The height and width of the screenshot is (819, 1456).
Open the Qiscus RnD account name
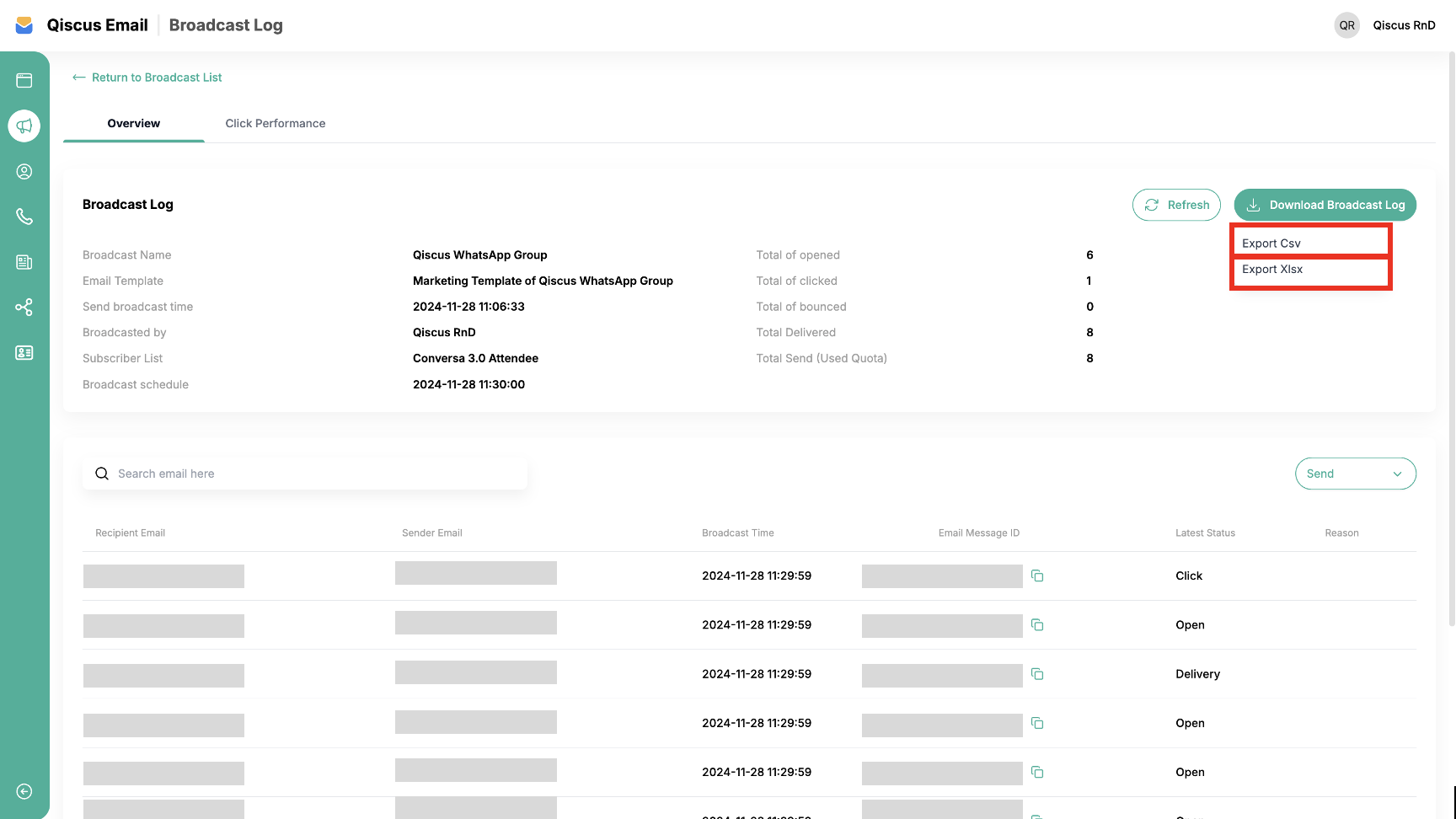click(x=1405, y=25)
